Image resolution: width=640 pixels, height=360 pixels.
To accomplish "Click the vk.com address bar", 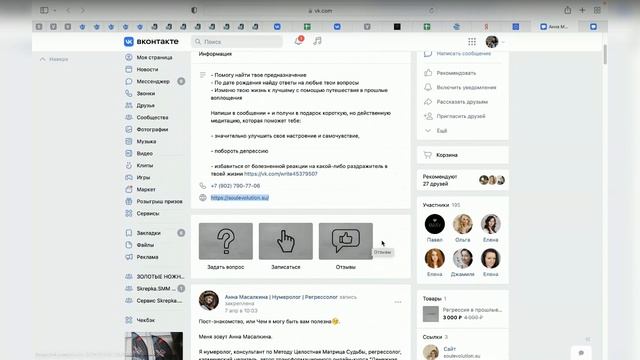I will click(320, 11).
